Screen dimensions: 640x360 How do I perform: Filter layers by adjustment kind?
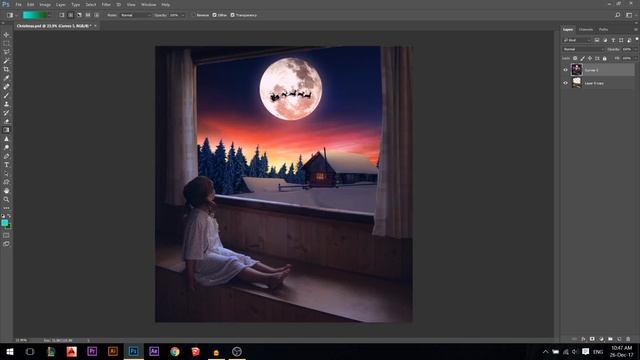tap(605, 40)
